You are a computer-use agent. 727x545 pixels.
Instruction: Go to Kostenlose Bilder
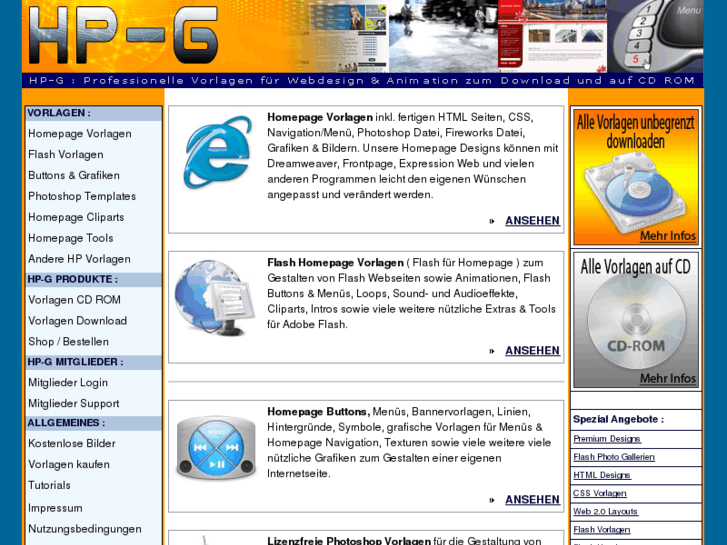coord(72,443)
